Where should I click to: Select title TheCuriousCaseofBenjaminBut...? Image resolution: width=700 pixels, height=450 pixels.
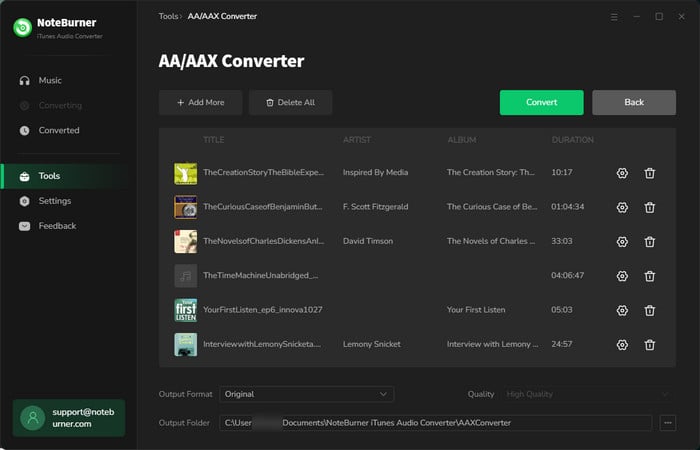click(262, 207)
